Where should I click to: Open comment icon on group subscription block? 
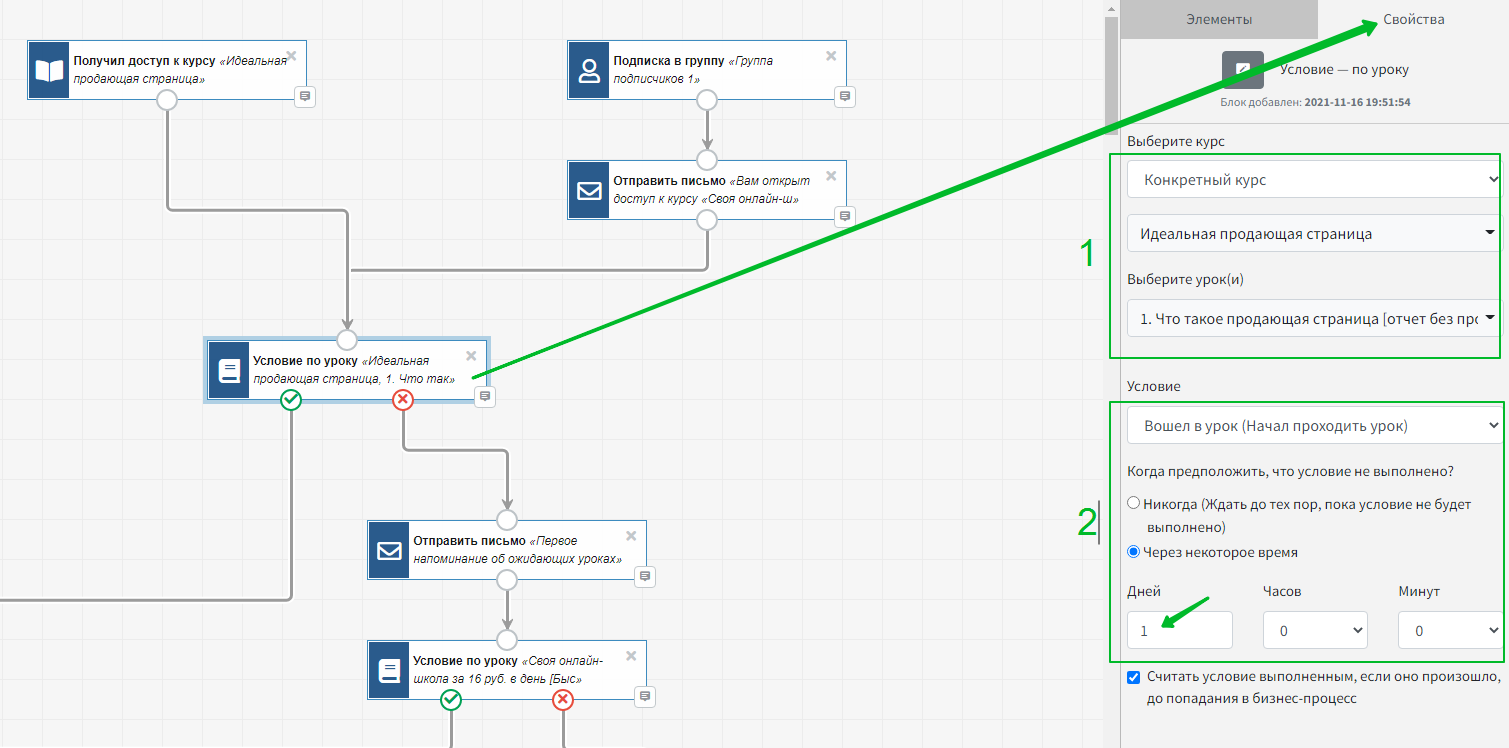point(845,96)
